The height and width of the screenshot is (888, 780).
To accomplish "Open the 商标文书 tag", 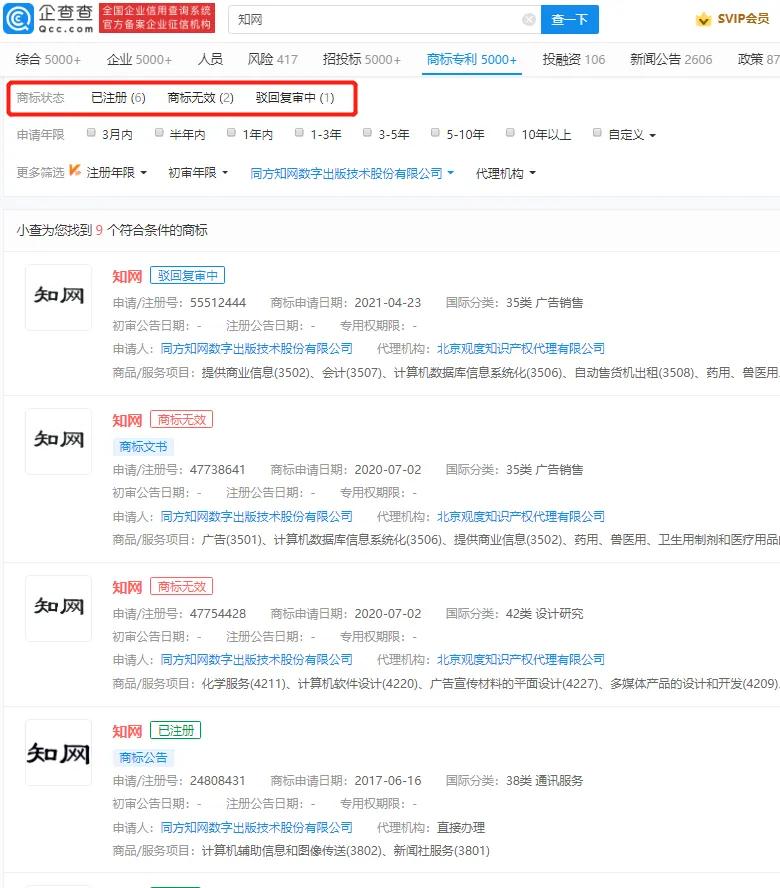I will point(143,447).
